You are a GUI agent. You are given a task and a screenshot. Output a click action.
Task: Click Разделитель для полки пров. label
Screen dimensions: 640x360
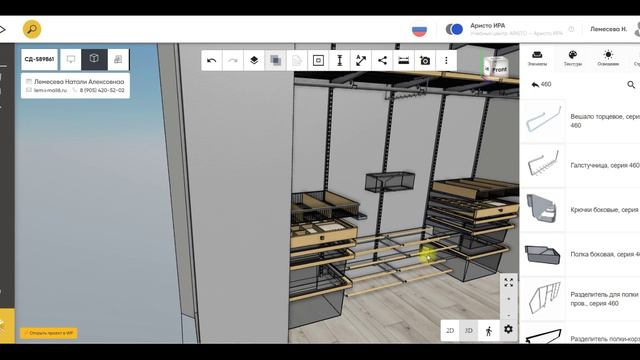[x=605, y=299]
